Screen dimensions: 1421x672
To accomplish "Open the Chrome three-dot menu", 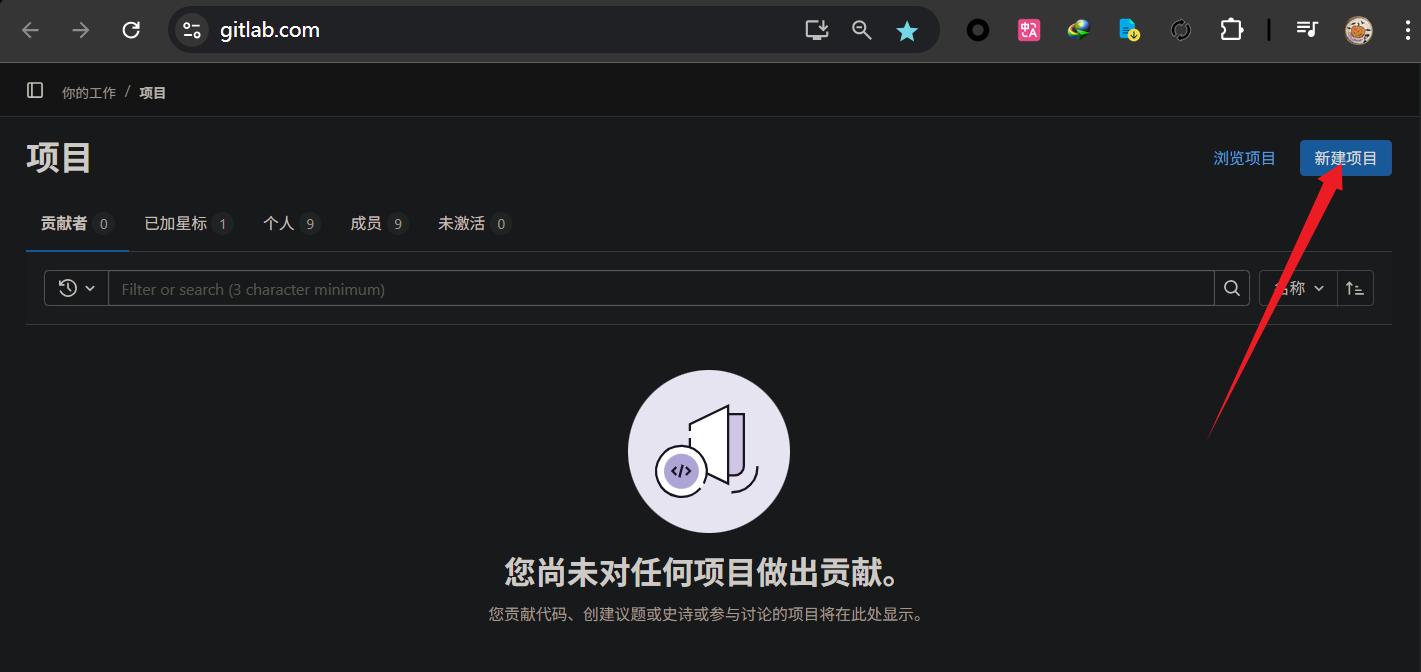I will click(x=1407, y=30).
